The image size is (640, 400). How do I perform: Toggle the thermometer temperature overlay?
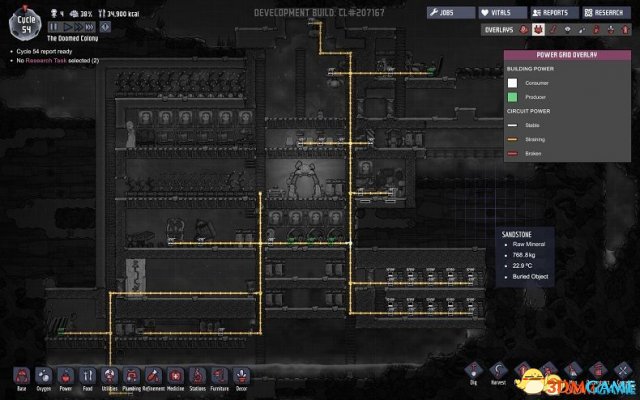tap(553, 29)
